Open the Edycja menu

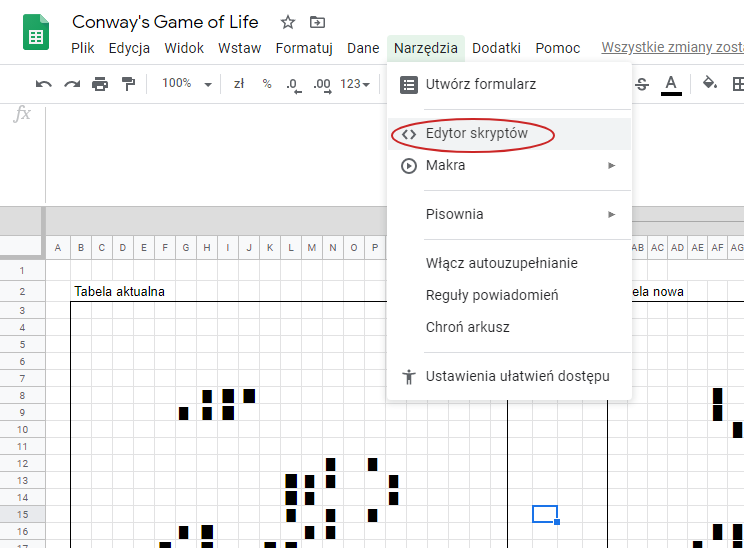(129, 48)
